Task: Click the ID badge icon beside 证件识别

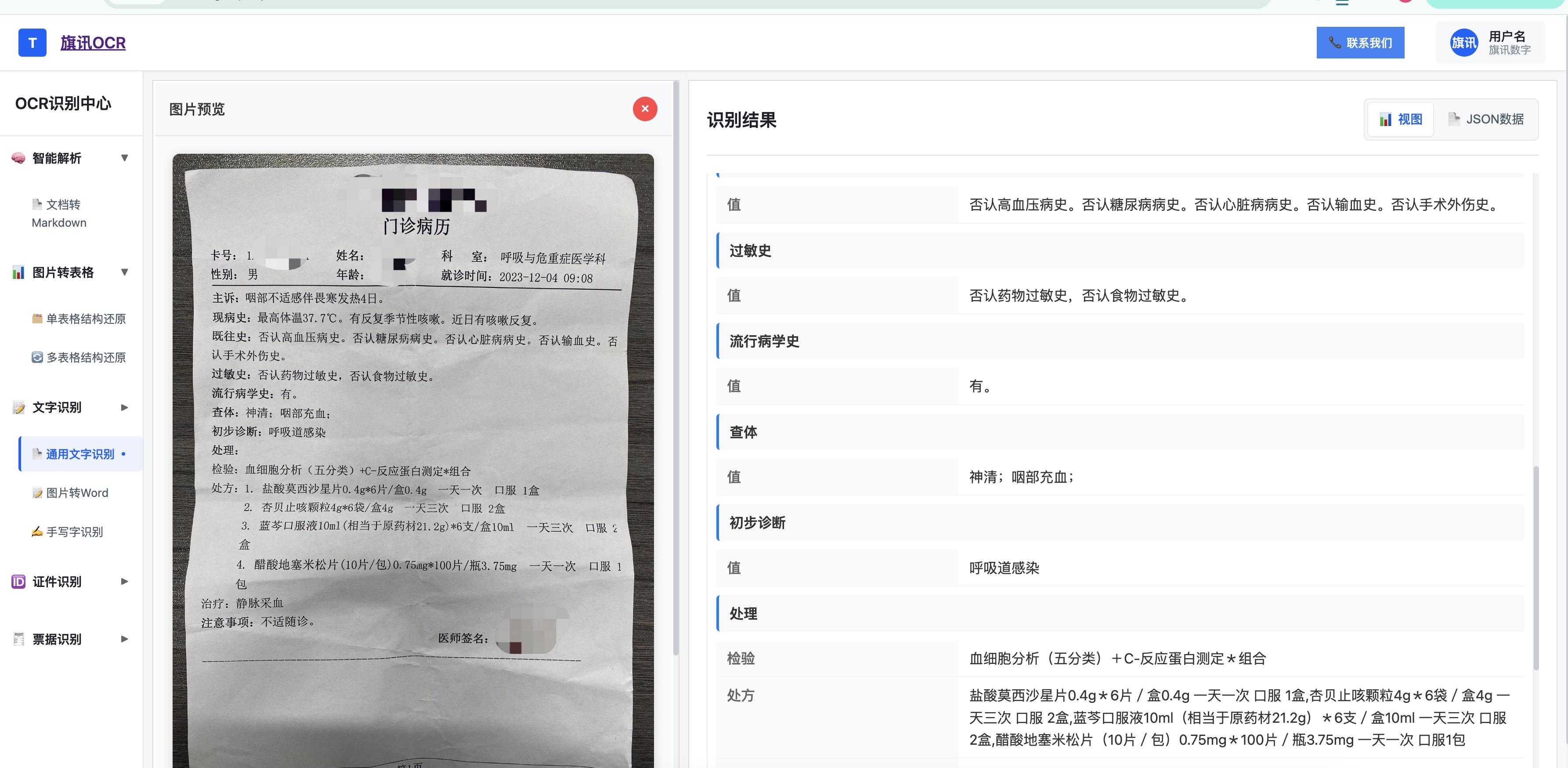Action: click(x=18, y=582)
